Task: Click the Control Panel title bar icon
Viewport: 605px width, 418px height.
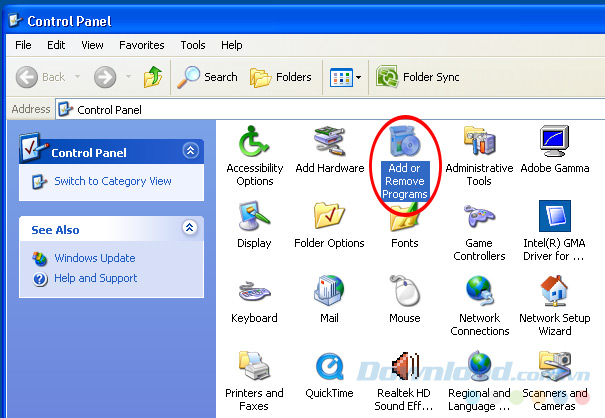Action: pyautogui.click(x=15, y=20)
